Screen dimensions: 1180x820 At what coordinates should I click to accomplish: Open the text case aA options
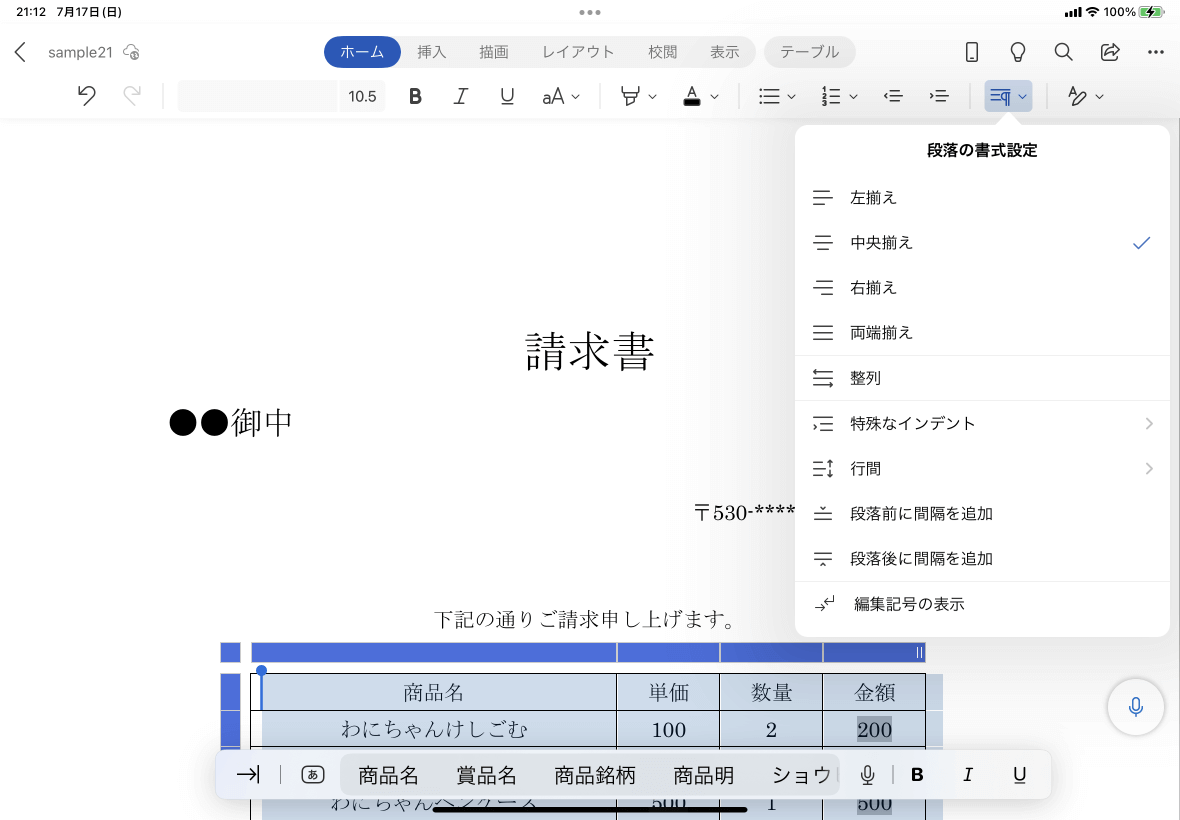click(x=561, y=96)
